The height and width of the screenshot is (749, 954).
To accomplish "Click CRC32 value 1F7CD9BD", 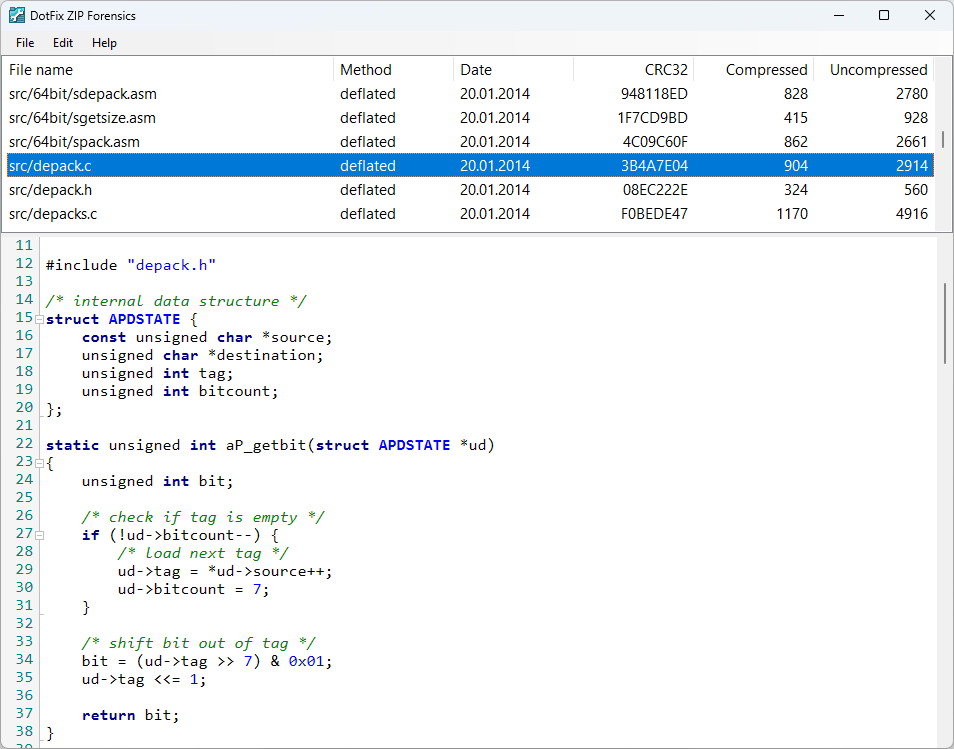I will (653, 118).
